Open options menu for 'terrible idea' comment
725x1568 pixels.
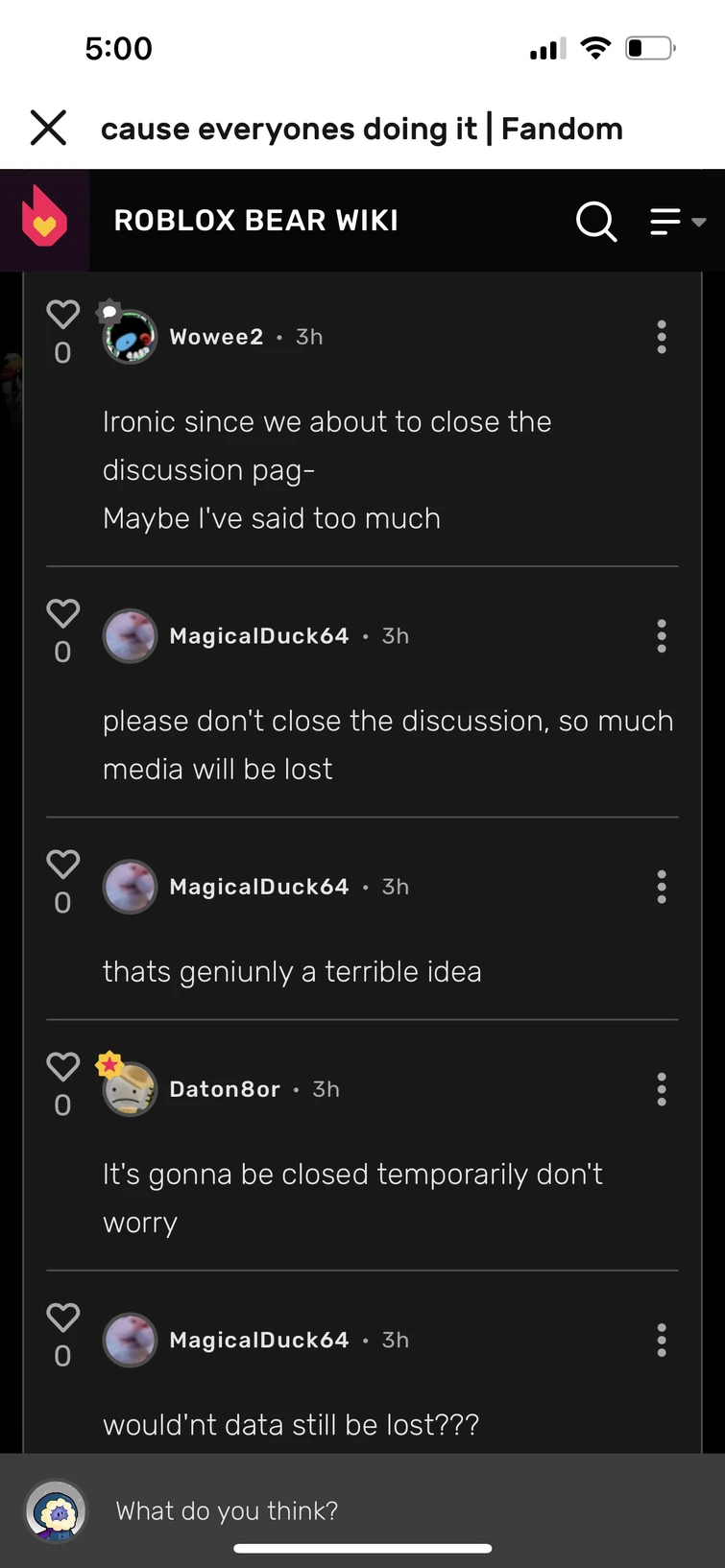[x=662, y=887]
